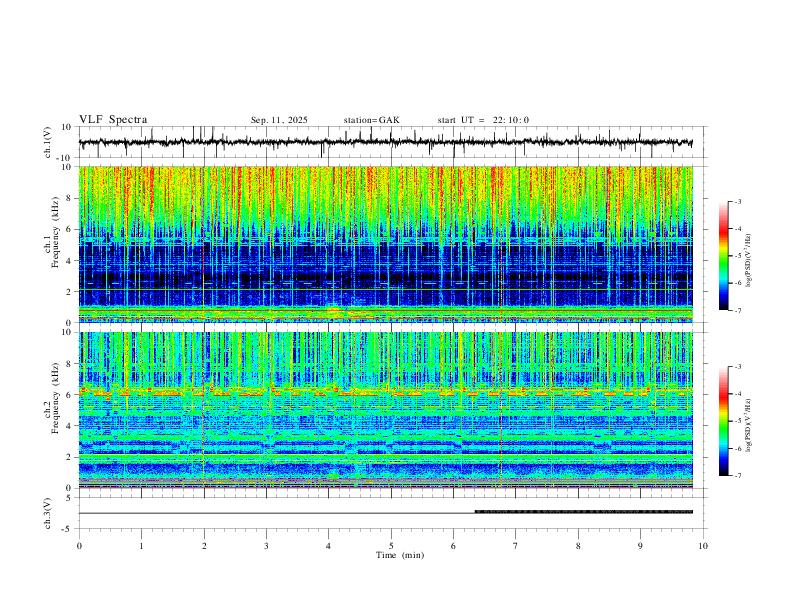This screenshot has width=792, height=612.
Task: Click the "9" tick label on the Time axis
Action: pyautogui.click(x=640, y=546)
